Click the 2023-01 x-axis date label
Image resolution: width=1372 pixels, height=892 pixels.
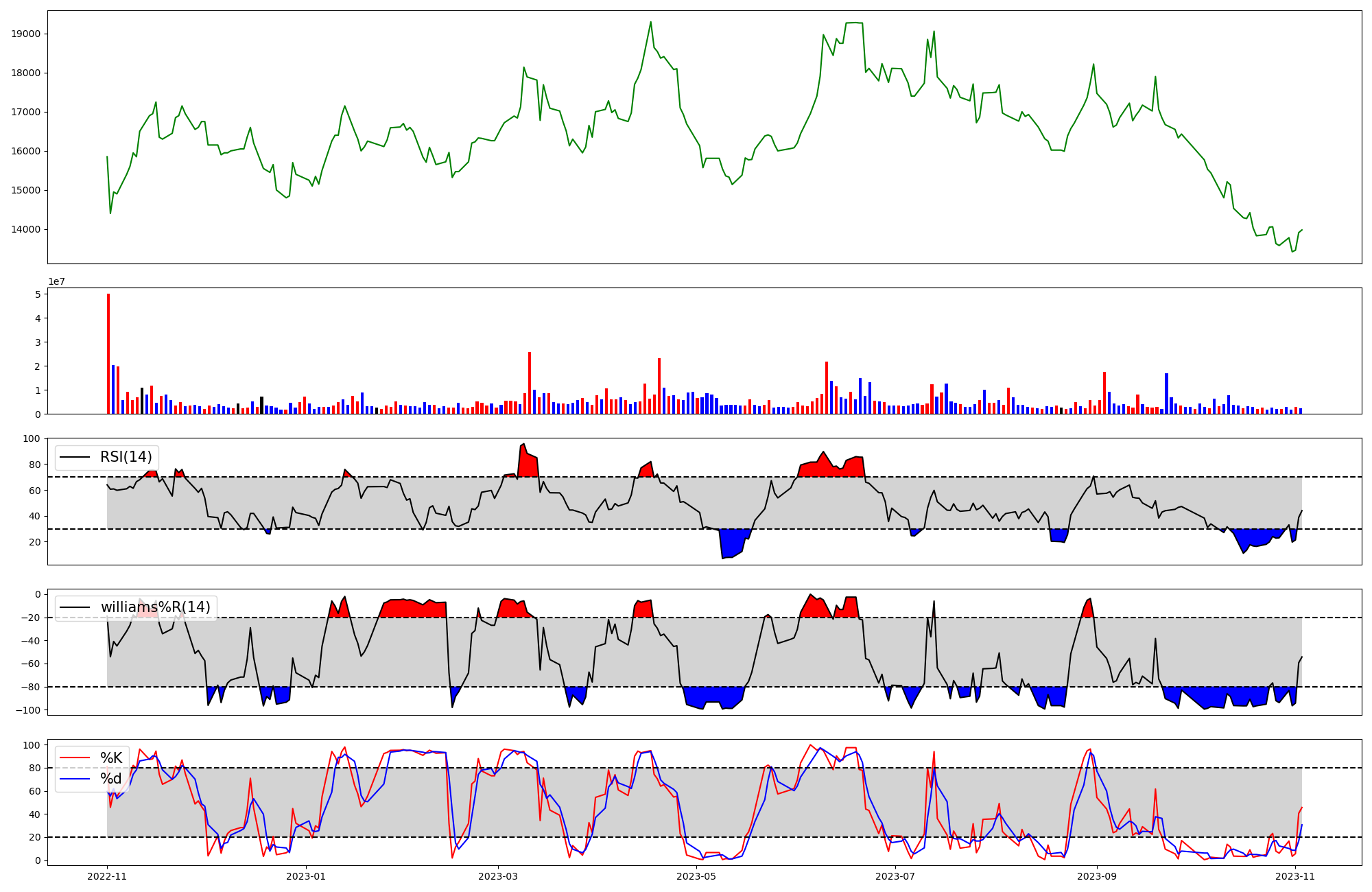pyautogui.click(x=306, y=876)
